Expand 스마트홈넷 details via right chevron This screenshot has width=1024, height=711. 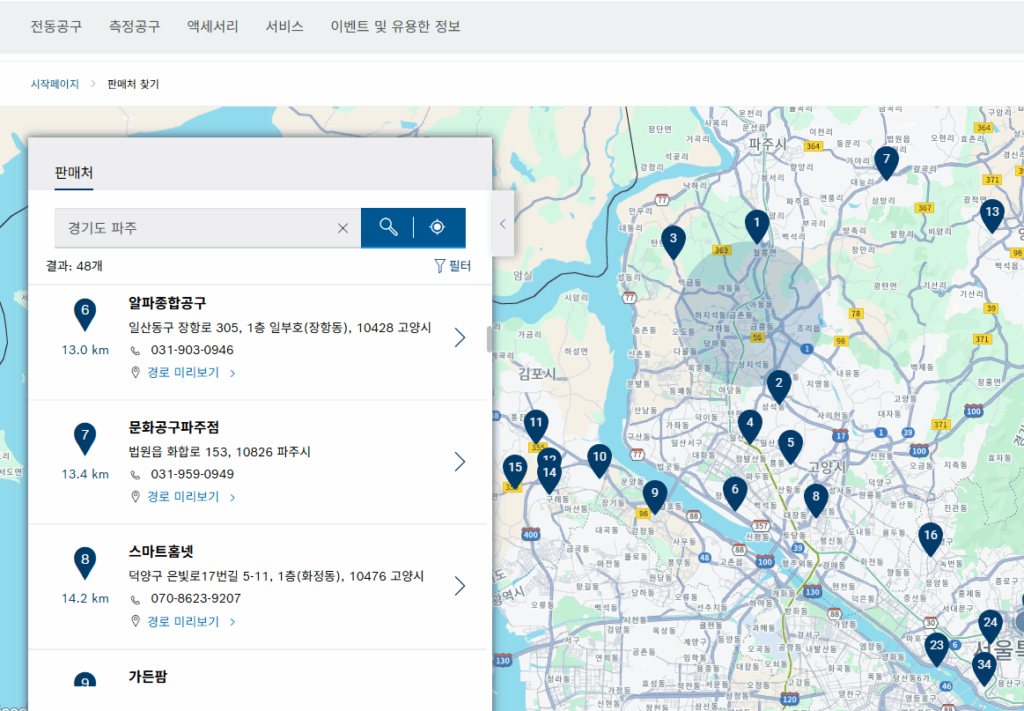pos(460,586)
